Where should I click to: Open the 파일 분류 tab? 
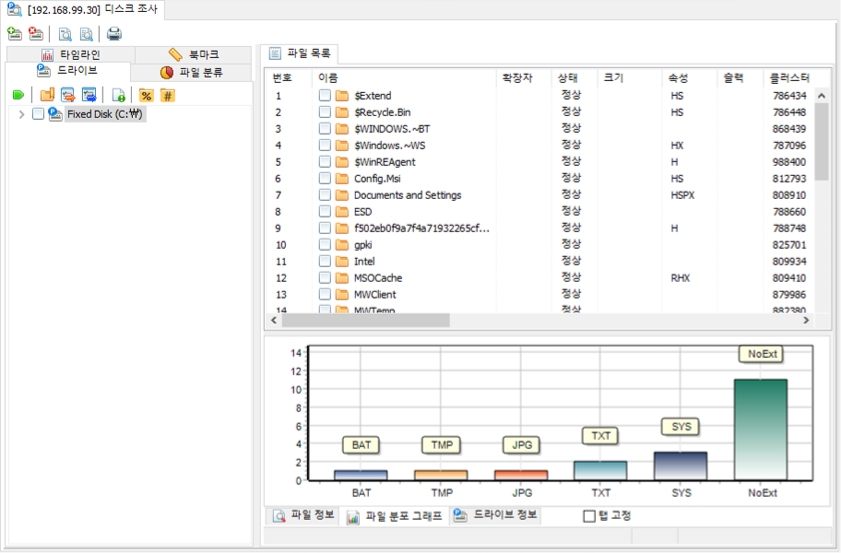pyautogui.click(x=191, y=72)
